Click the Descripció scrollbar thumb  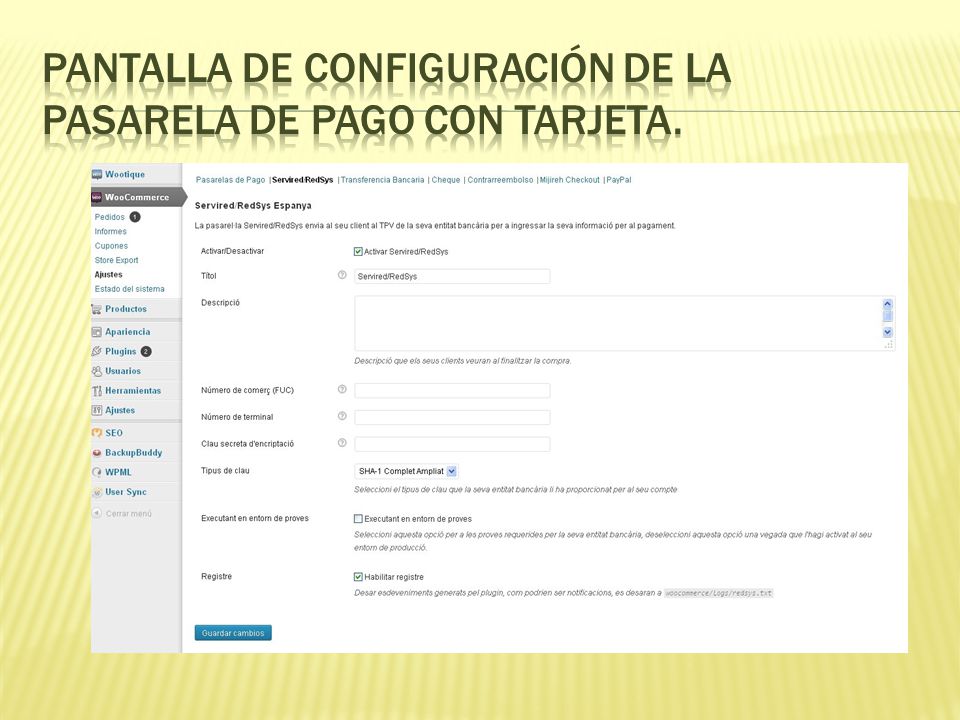point(888,316)
